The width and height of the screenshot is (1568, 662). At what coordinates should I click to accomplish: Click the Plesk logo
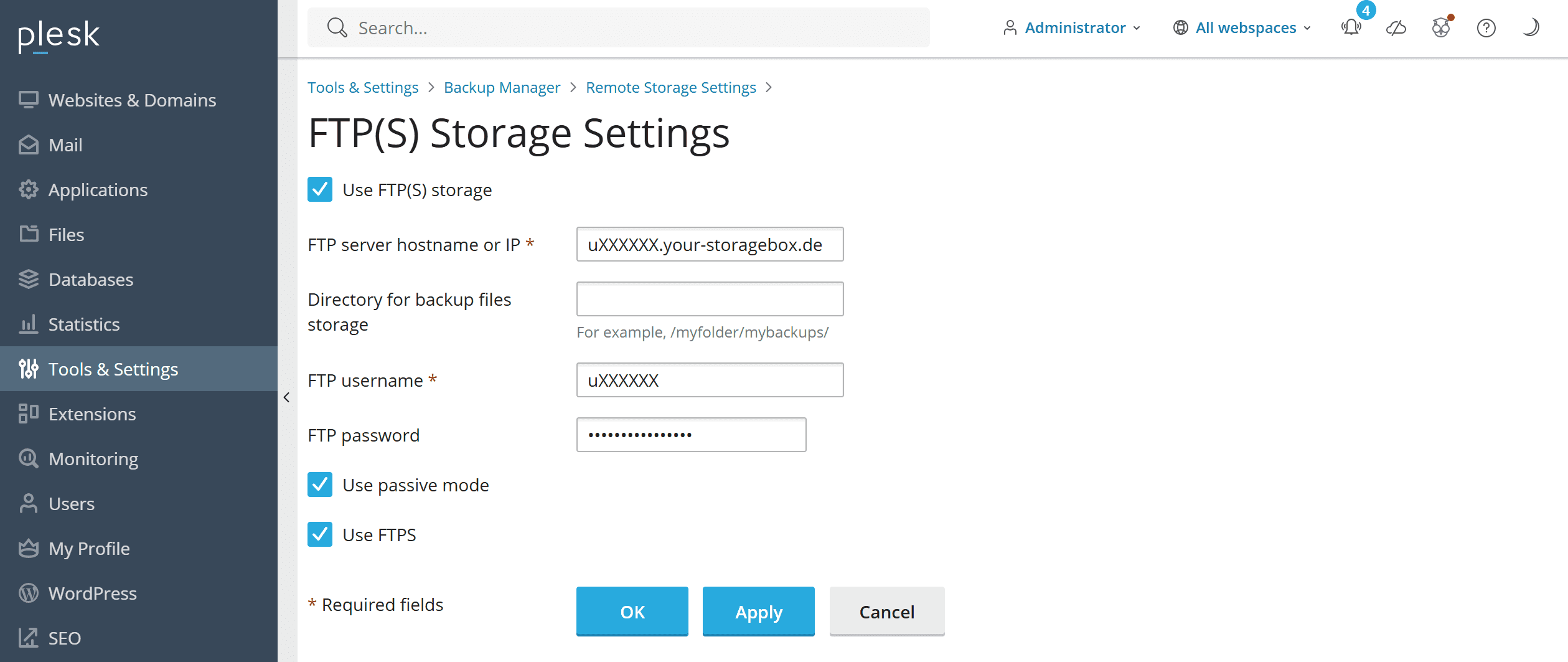pyautogui.click(x=59, y=35)
